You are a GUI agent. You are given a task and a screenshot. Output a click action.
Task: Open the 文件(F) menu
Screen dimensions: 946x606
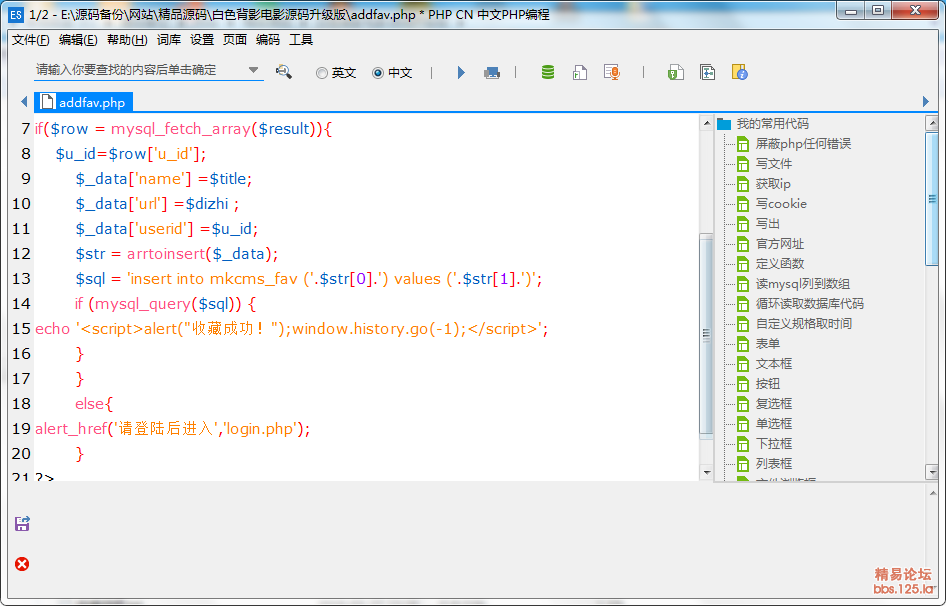(x=31, y=40)
